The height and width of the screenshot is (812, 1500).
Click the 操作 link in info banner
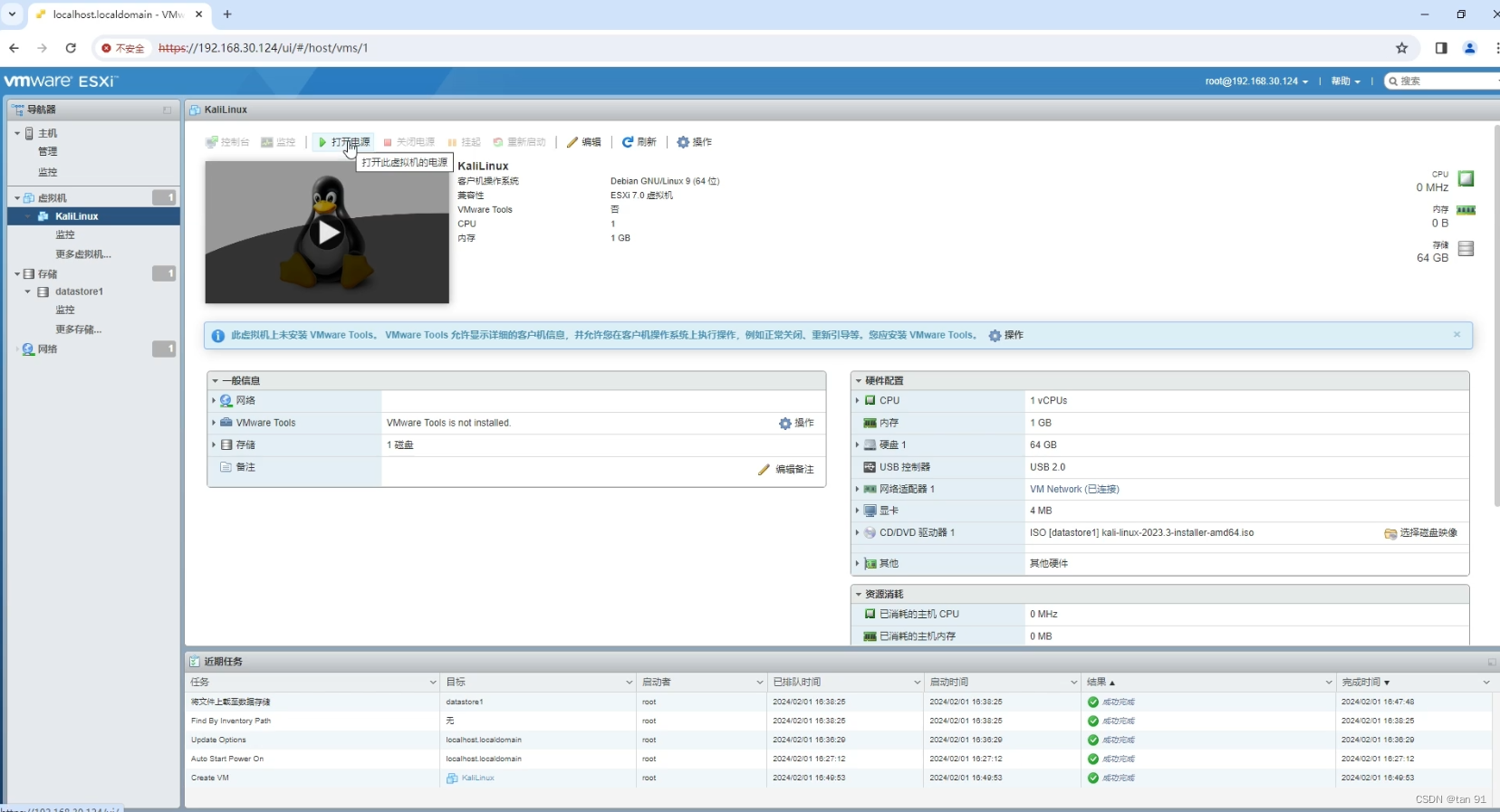click(x=1005, y=335)
